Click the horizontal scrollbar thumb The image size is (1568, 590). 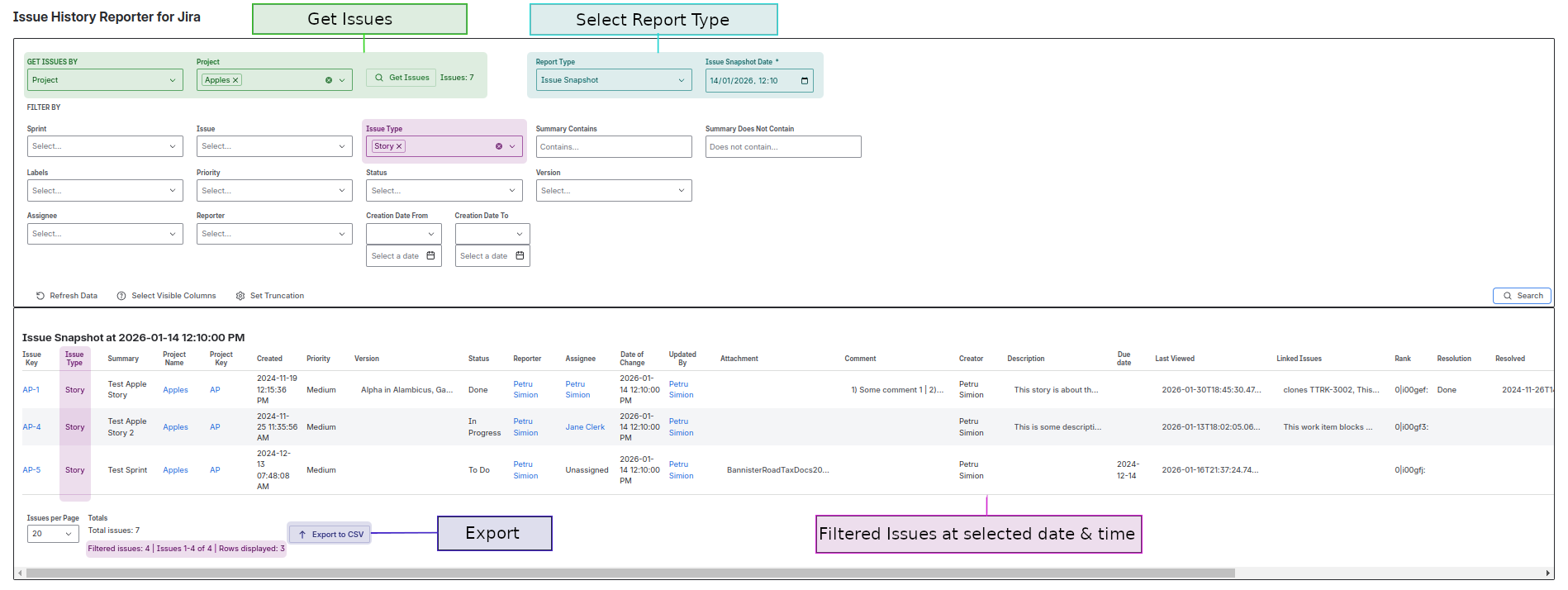click(630, 573)
